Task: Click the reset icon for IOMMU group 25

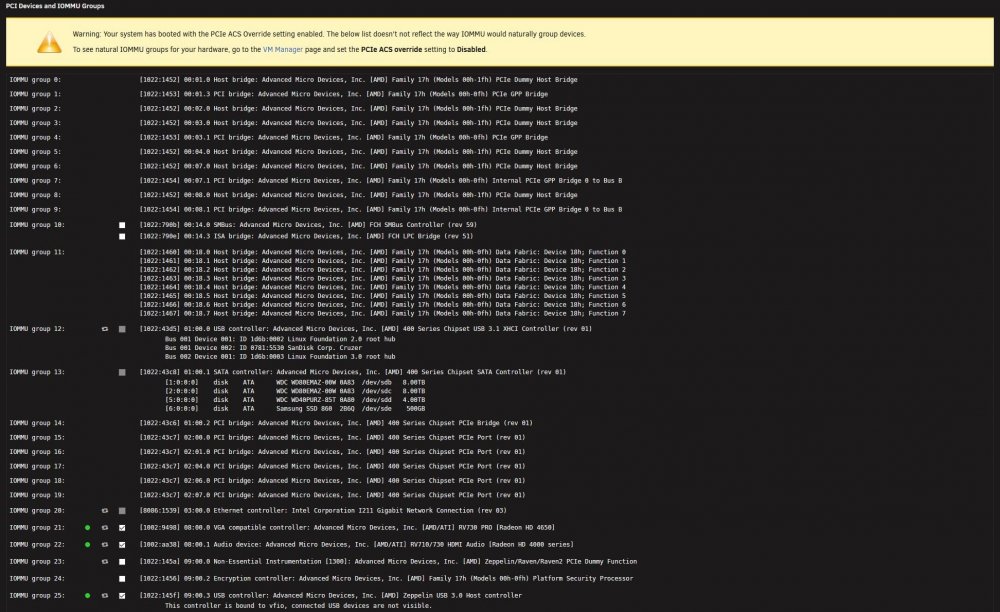Action: point(105,596)
